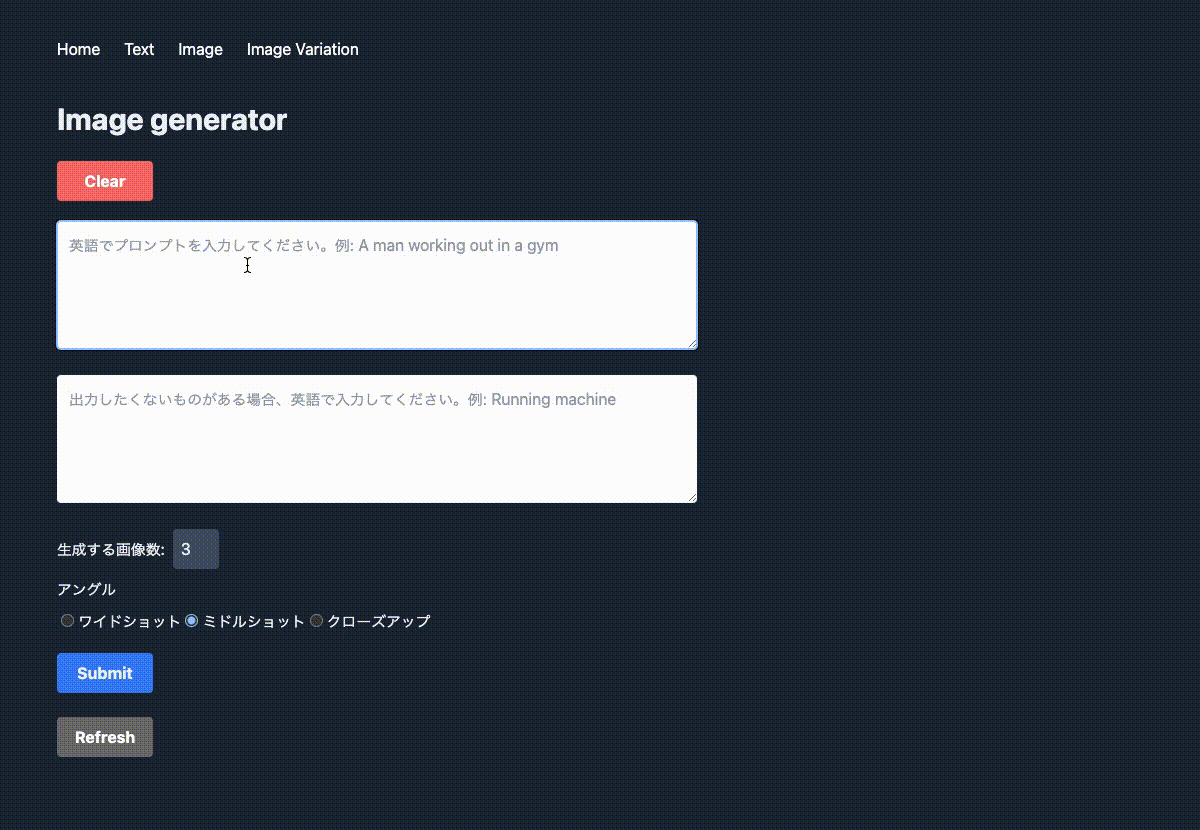Click the Refresh button

click(105, 737)
